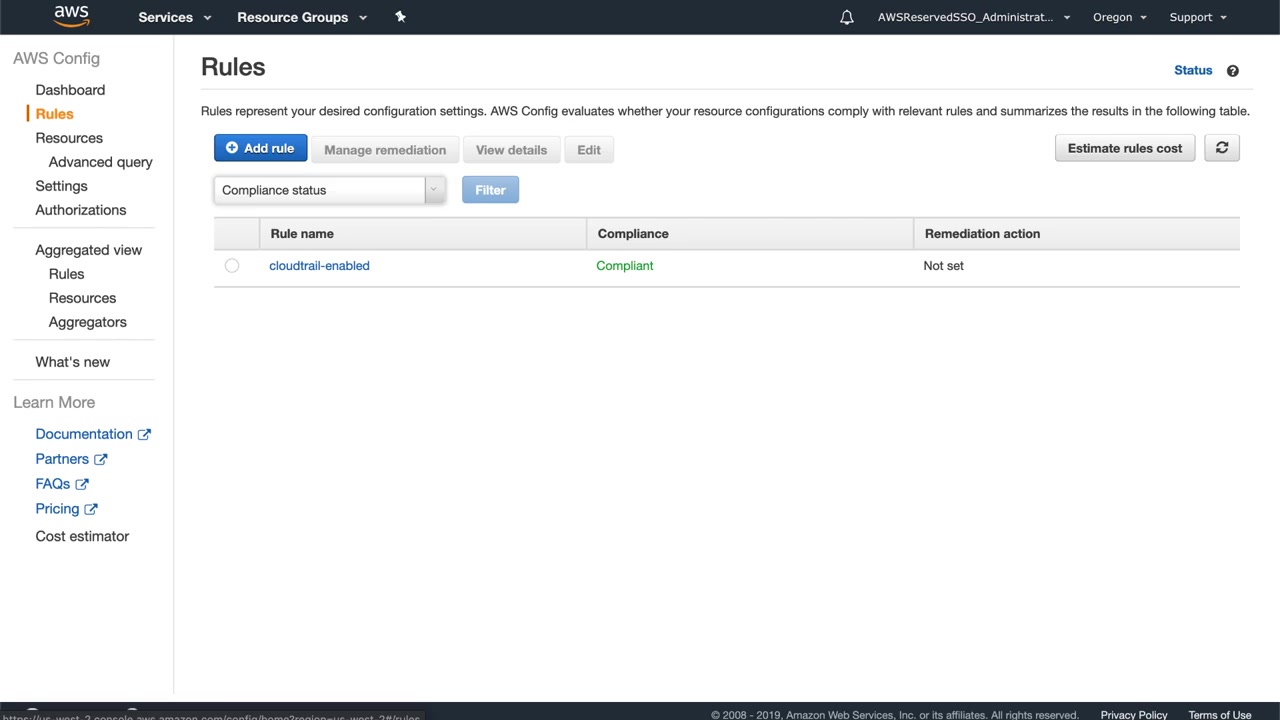Click the Edit button
This screenshot has width=1280, height=720.
(589, 150)
